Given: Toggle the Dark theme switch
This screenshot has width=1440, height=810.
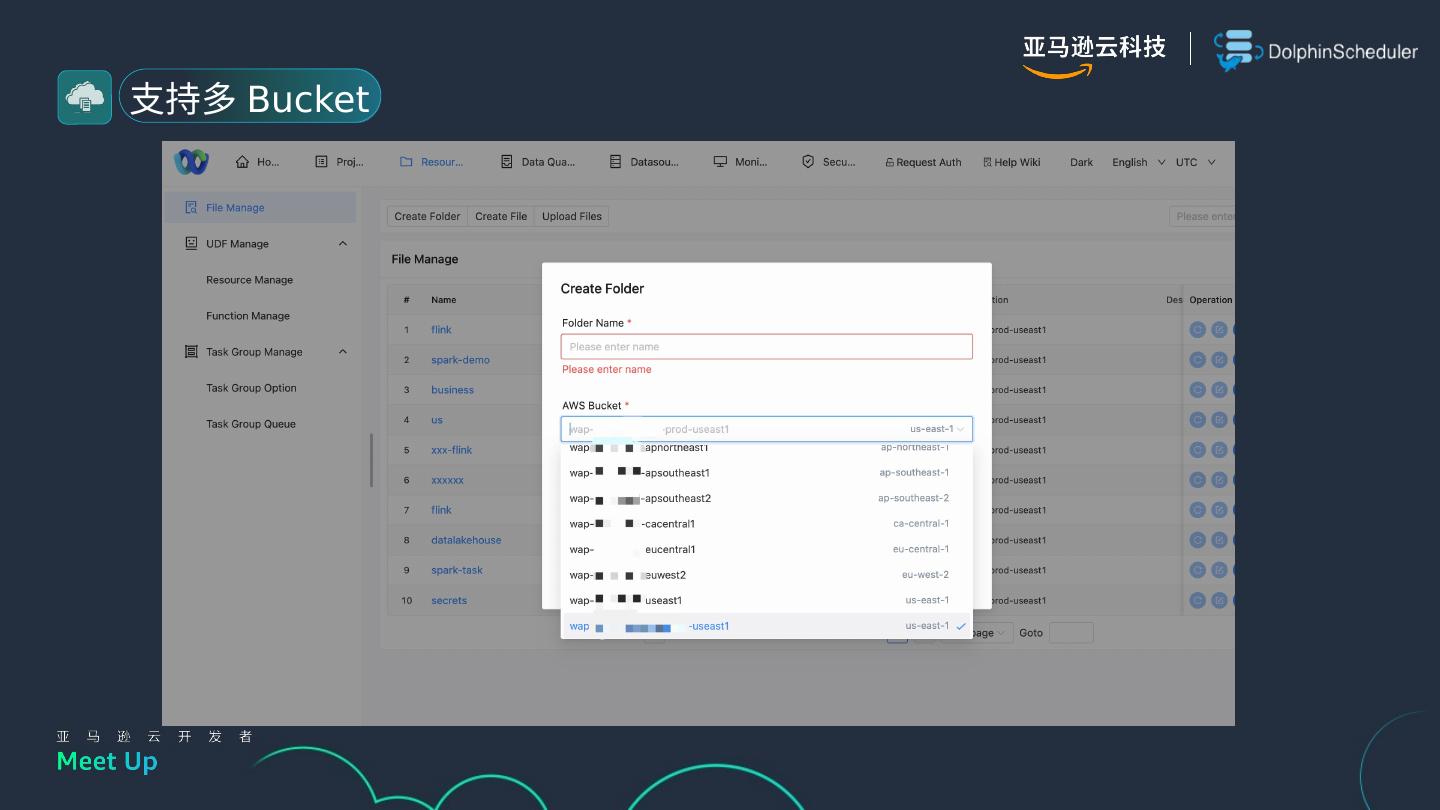Looking at the screenshot, I should [1081, 162].
